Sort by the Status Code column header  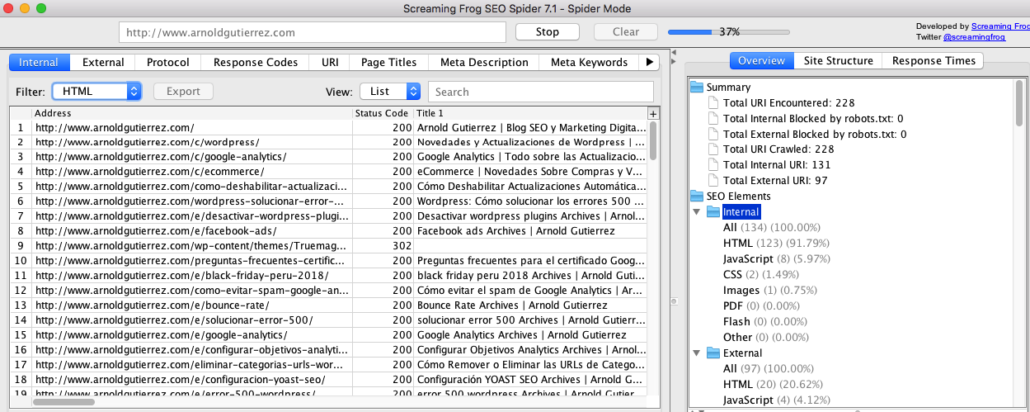pos(383,113)
